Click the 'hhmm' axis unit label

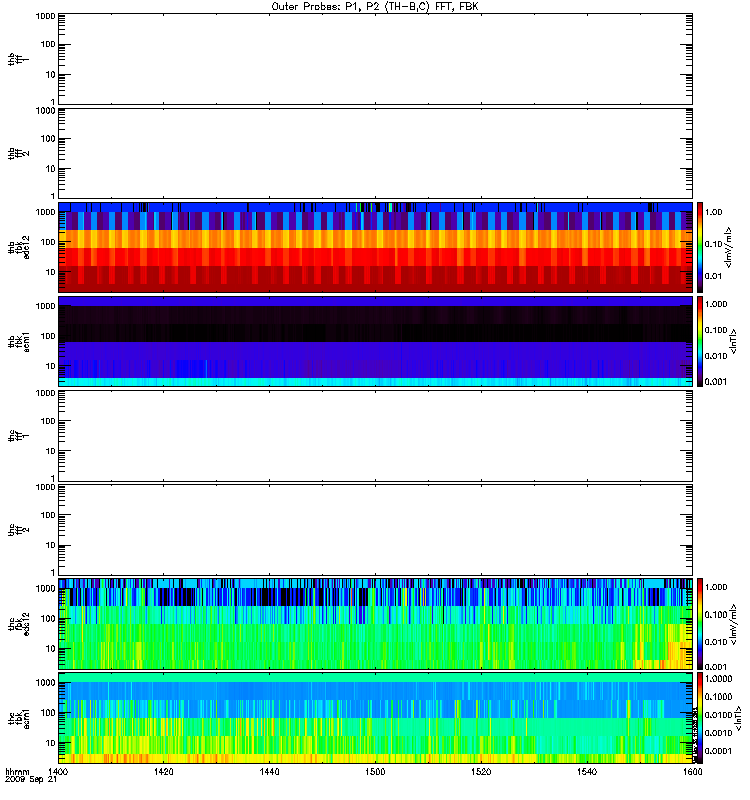(x=17, y=771)
